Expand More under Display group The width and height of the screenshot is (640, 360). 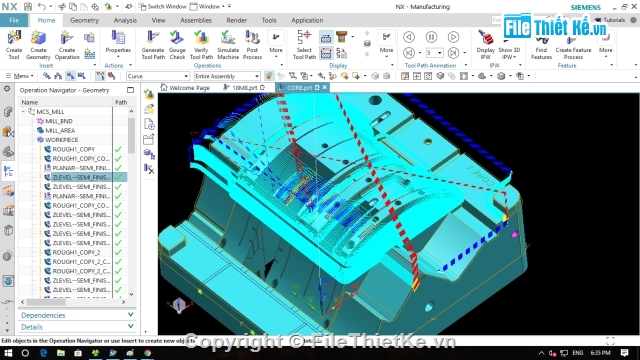tap(386, 45)
